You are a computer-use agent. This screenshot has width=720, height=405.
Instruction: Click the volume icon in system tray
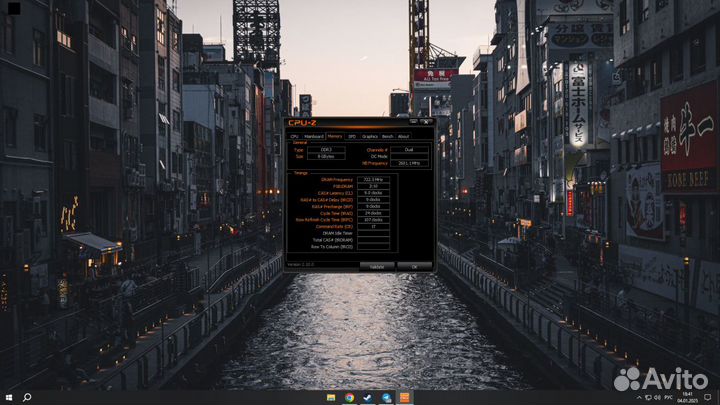pyautogui.click(x=656, y=397)
